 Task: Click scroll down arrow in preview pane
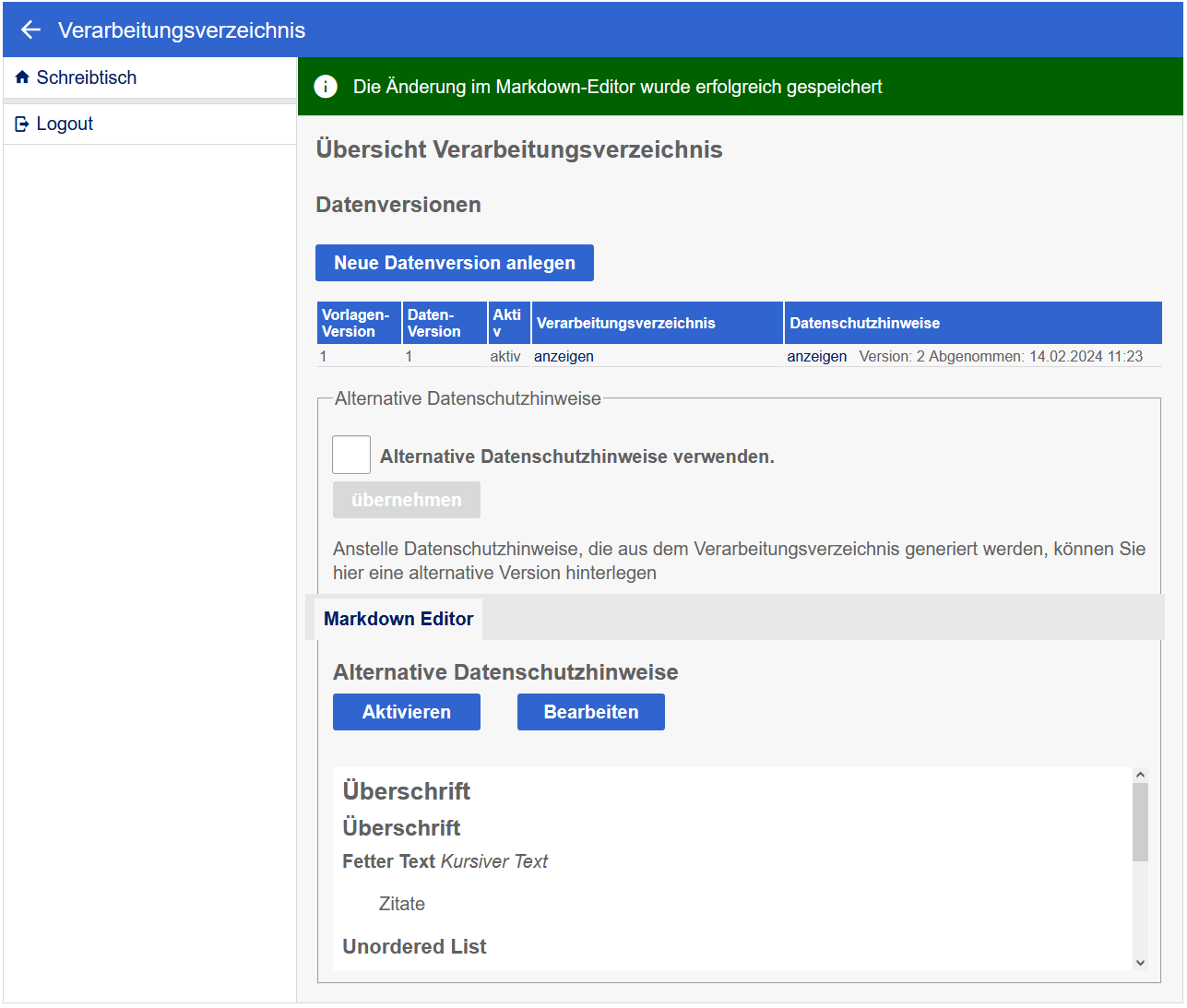pos(1140,962)
